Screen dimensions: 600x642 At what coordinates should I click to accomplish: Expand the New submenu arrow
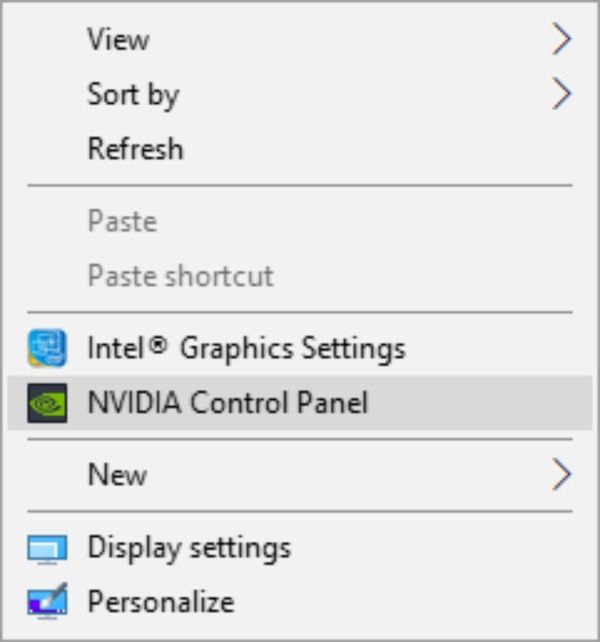pyautogui.click(x=561, y=474)
